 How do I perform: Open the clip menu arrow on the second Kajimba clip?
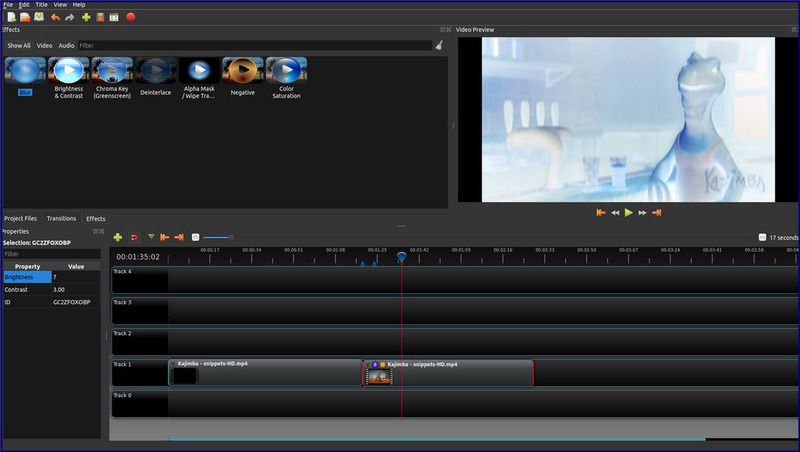point(368,364)
